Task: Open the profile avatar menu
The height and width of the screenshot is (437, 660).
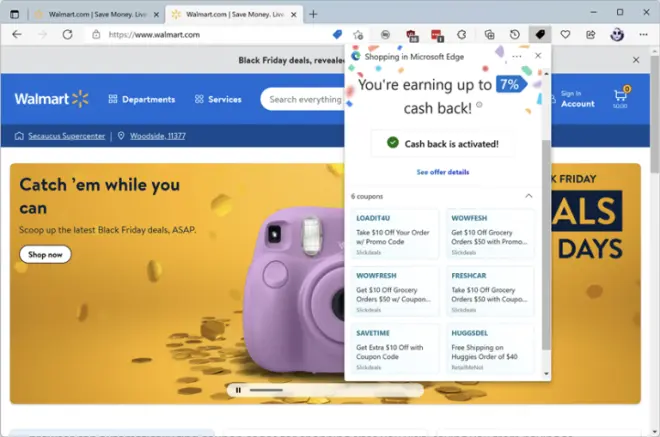Action: pos(617,35)
